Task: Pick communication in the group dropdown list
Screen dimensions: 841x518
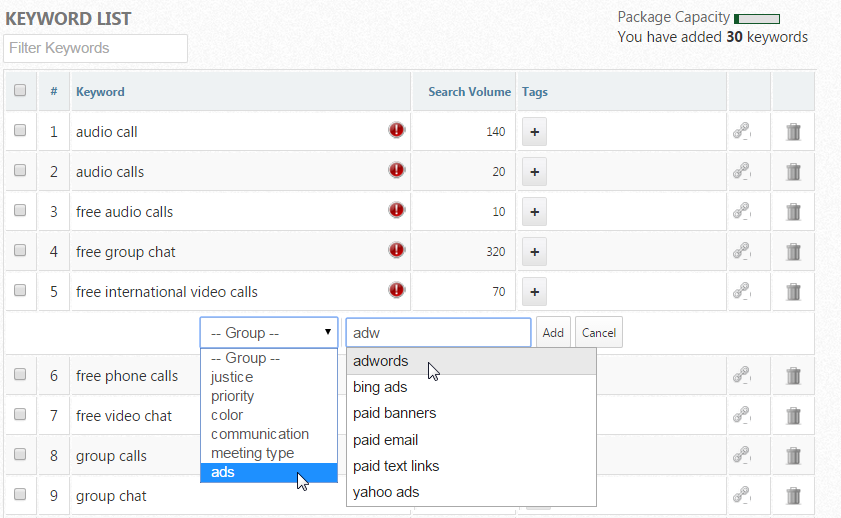Action: point(259,434)
